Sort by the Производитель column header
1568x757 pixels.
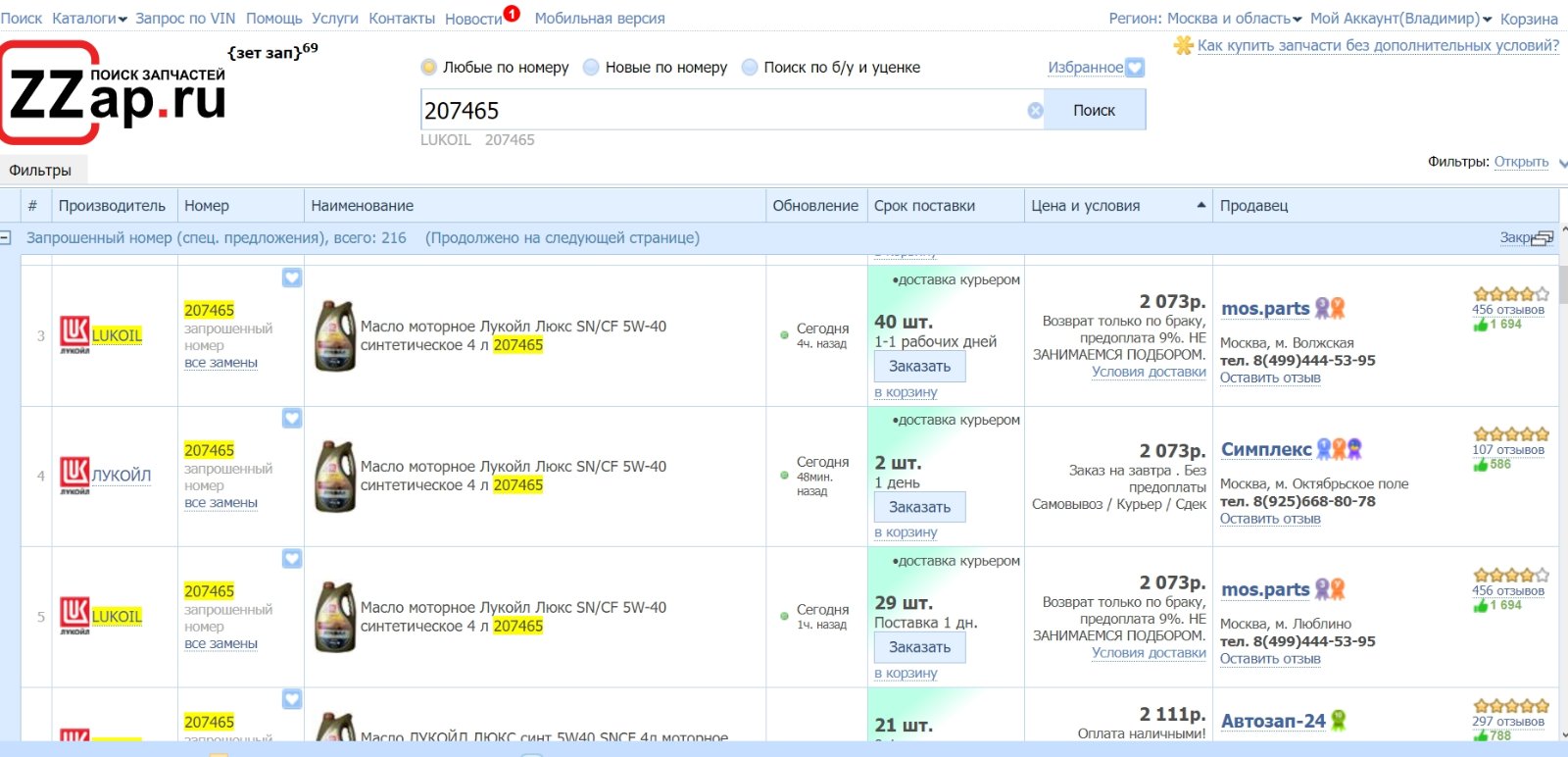pos(112,206)
